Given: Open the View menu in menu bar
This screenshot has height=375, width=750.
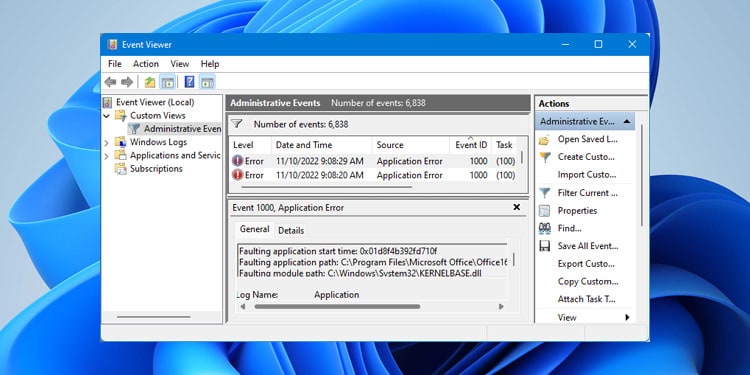Looking at the screenshot, I should click(x=180, y=64).
